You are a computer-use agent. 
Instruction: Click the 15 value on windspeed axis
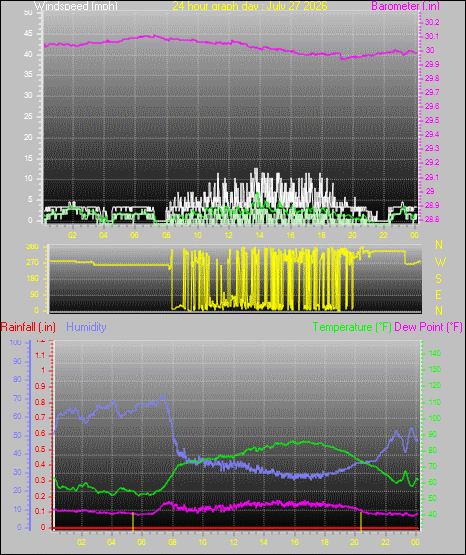tap(28, 158)
